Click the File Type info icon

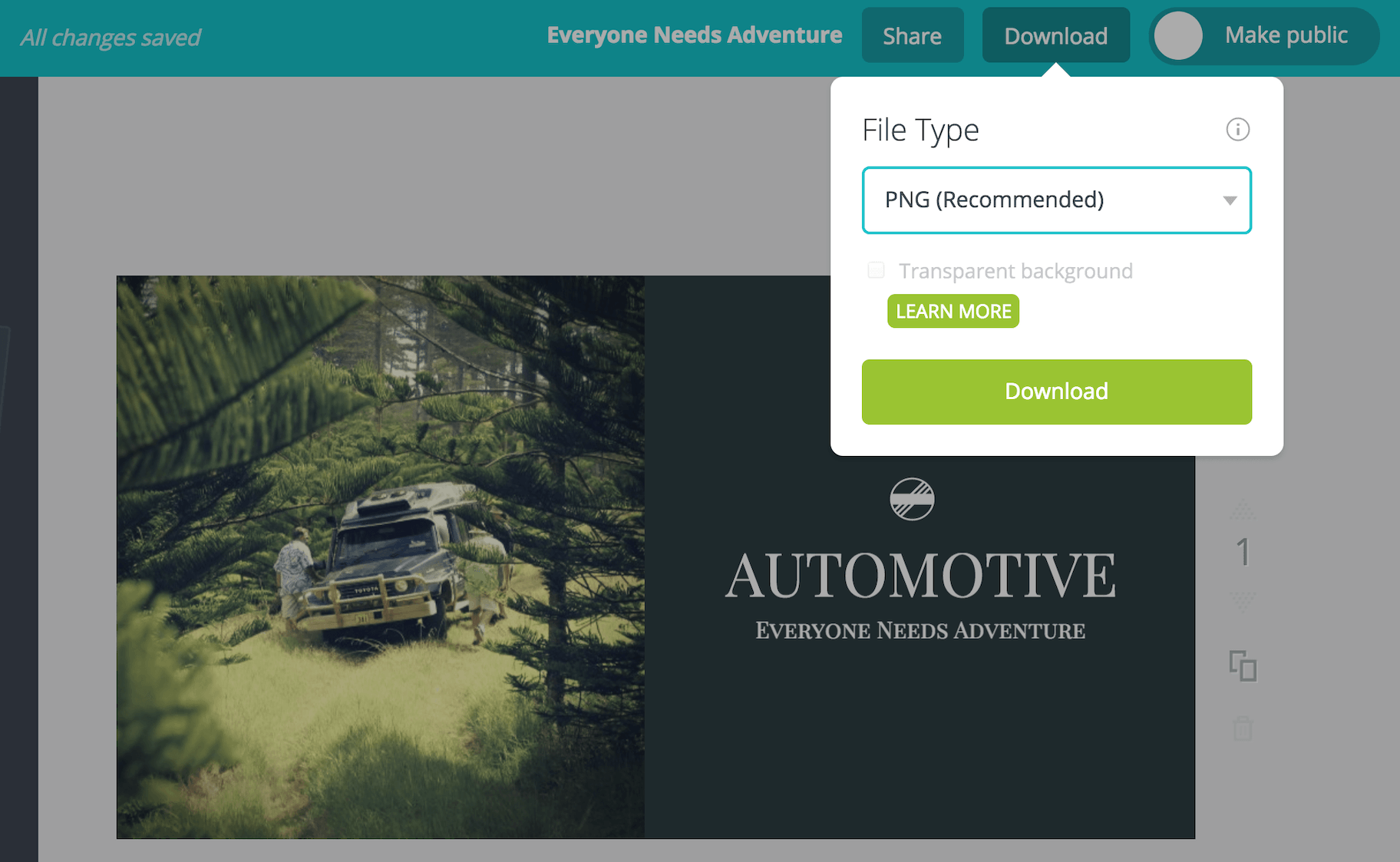1237,130
